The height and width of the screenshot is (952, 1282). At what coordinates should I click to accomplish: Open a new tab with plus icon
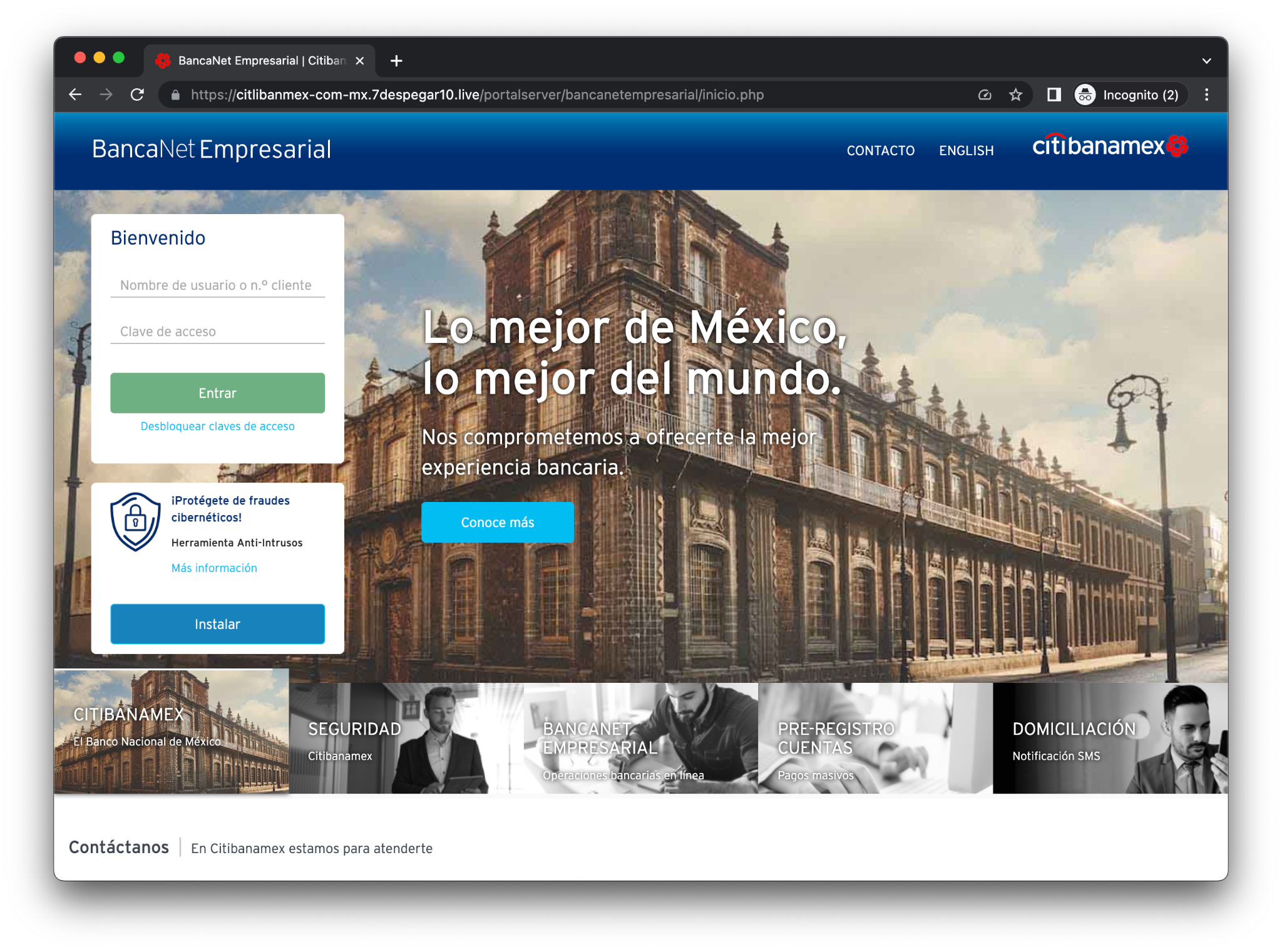pos(396,61)
